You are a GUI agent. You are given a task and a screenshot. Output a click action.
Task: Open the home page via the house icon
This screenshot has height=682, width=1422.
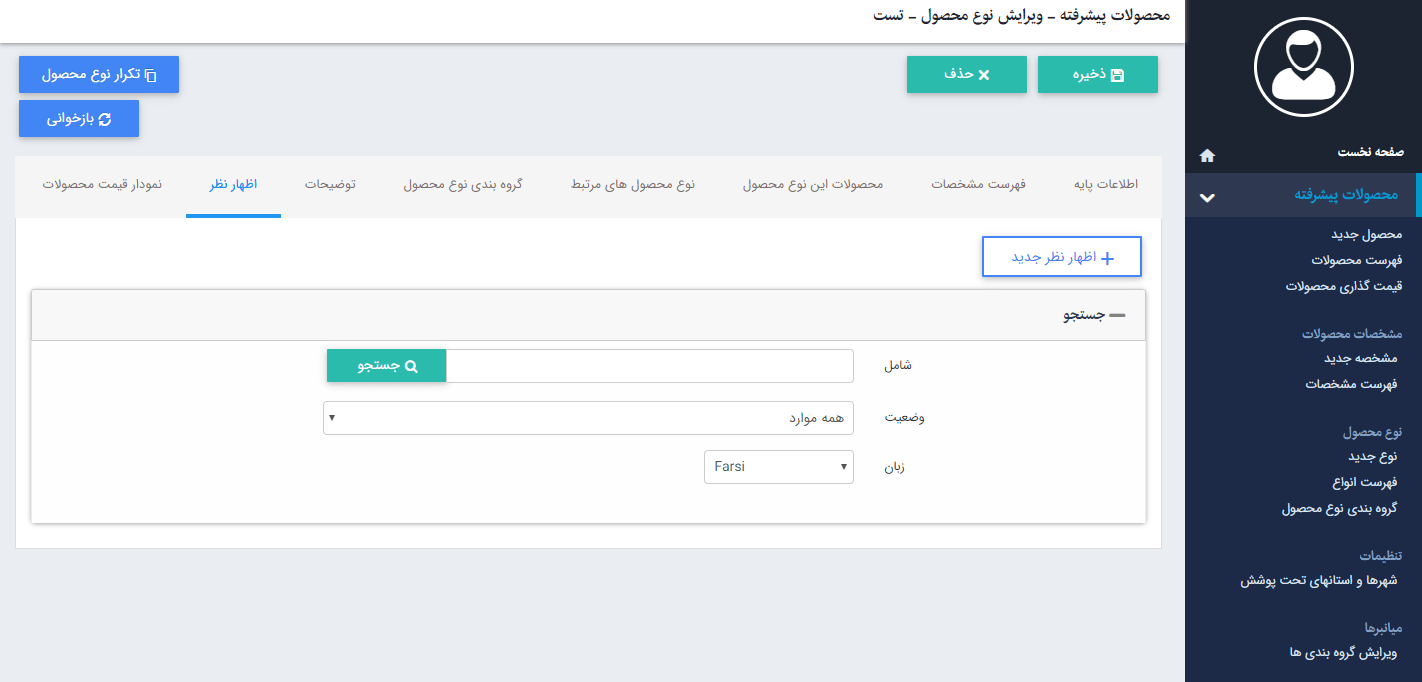pos(1207,155)
